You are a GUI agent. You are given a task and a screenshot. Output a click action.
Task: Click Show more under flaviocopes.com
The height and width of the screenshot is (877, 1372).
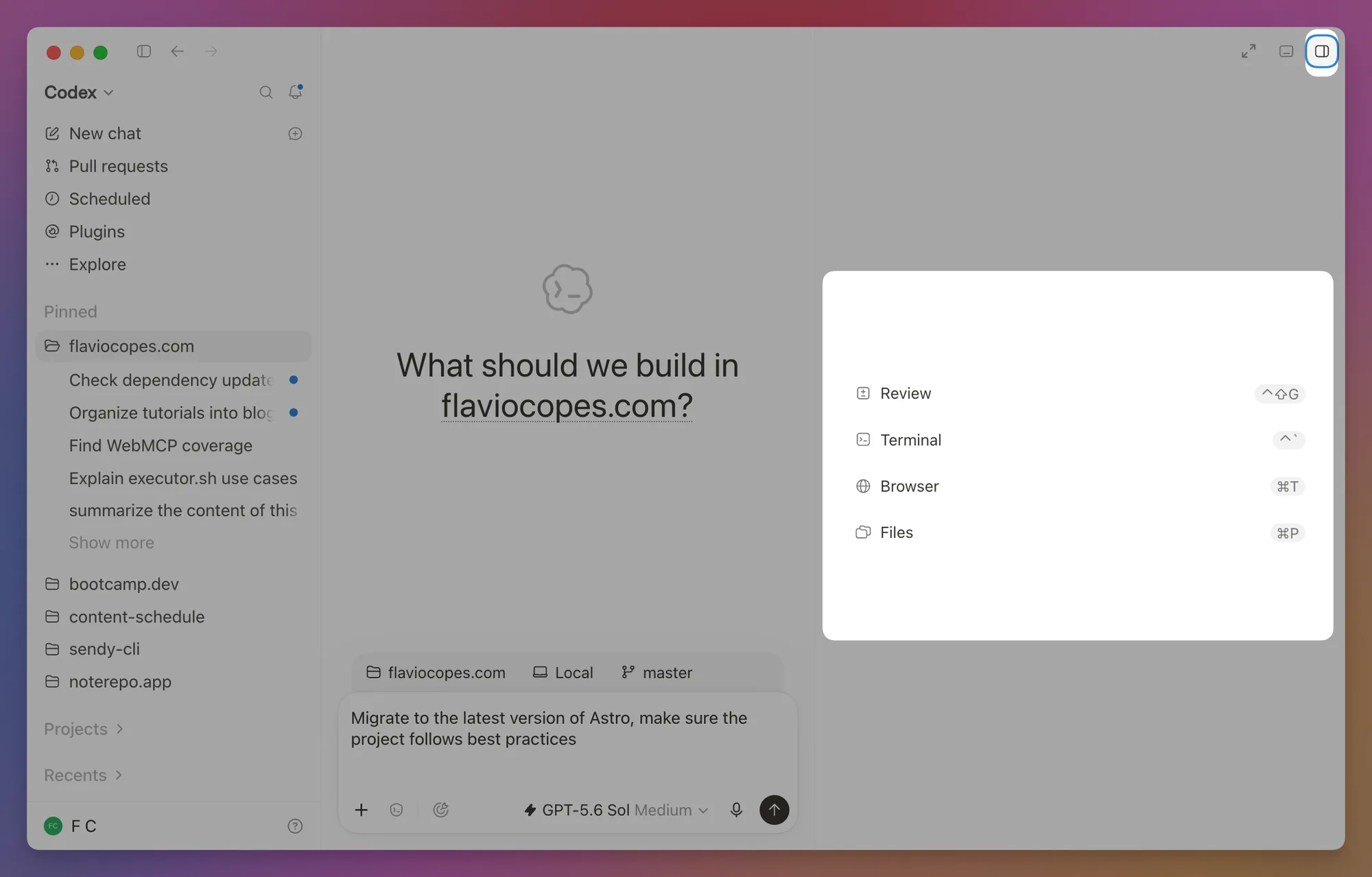click(x=111, y=543)
